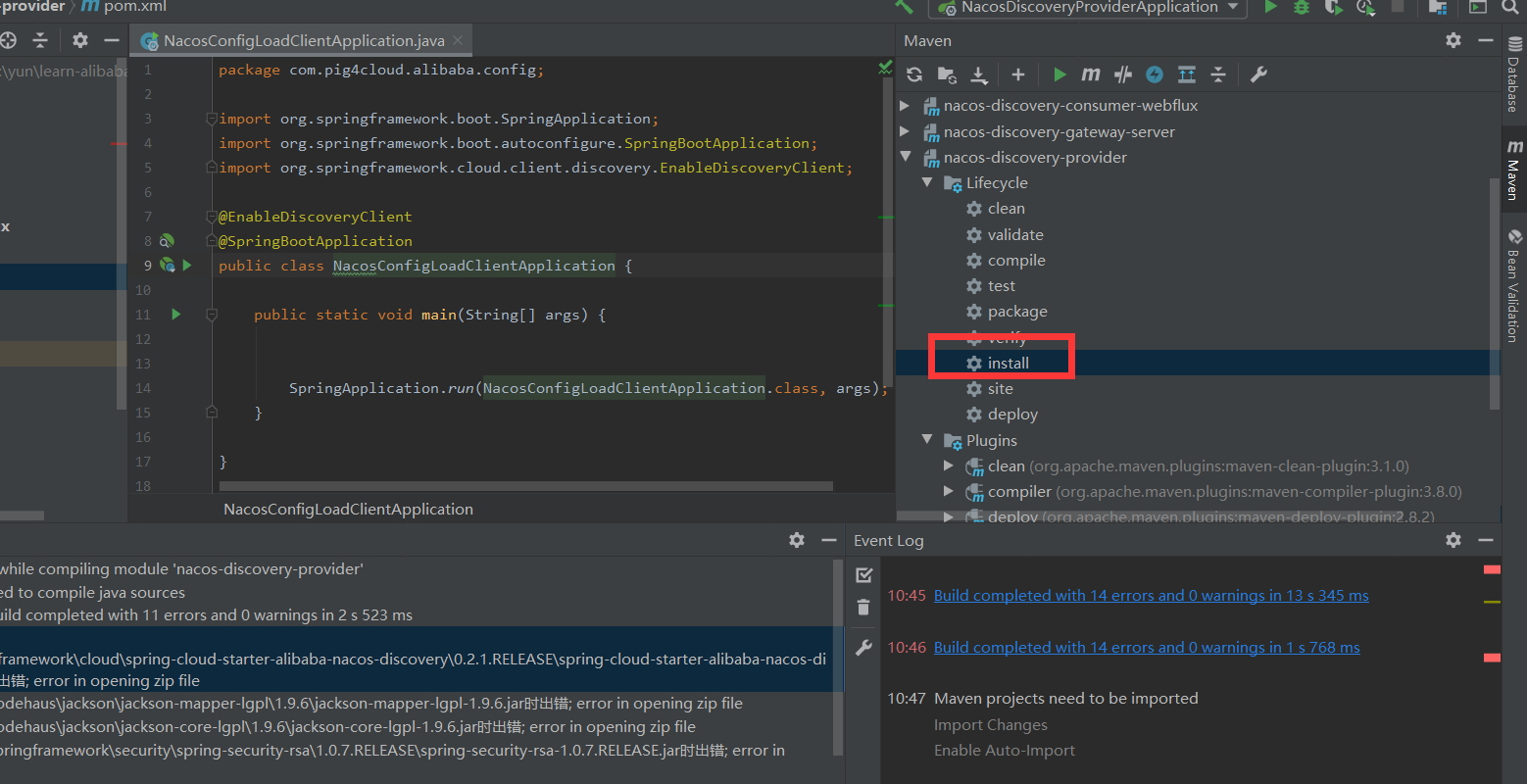This screenshot has width=1527, height=784.
Task: Execute a Maven goal via the m icon
Action: (x=1091, y=73)
